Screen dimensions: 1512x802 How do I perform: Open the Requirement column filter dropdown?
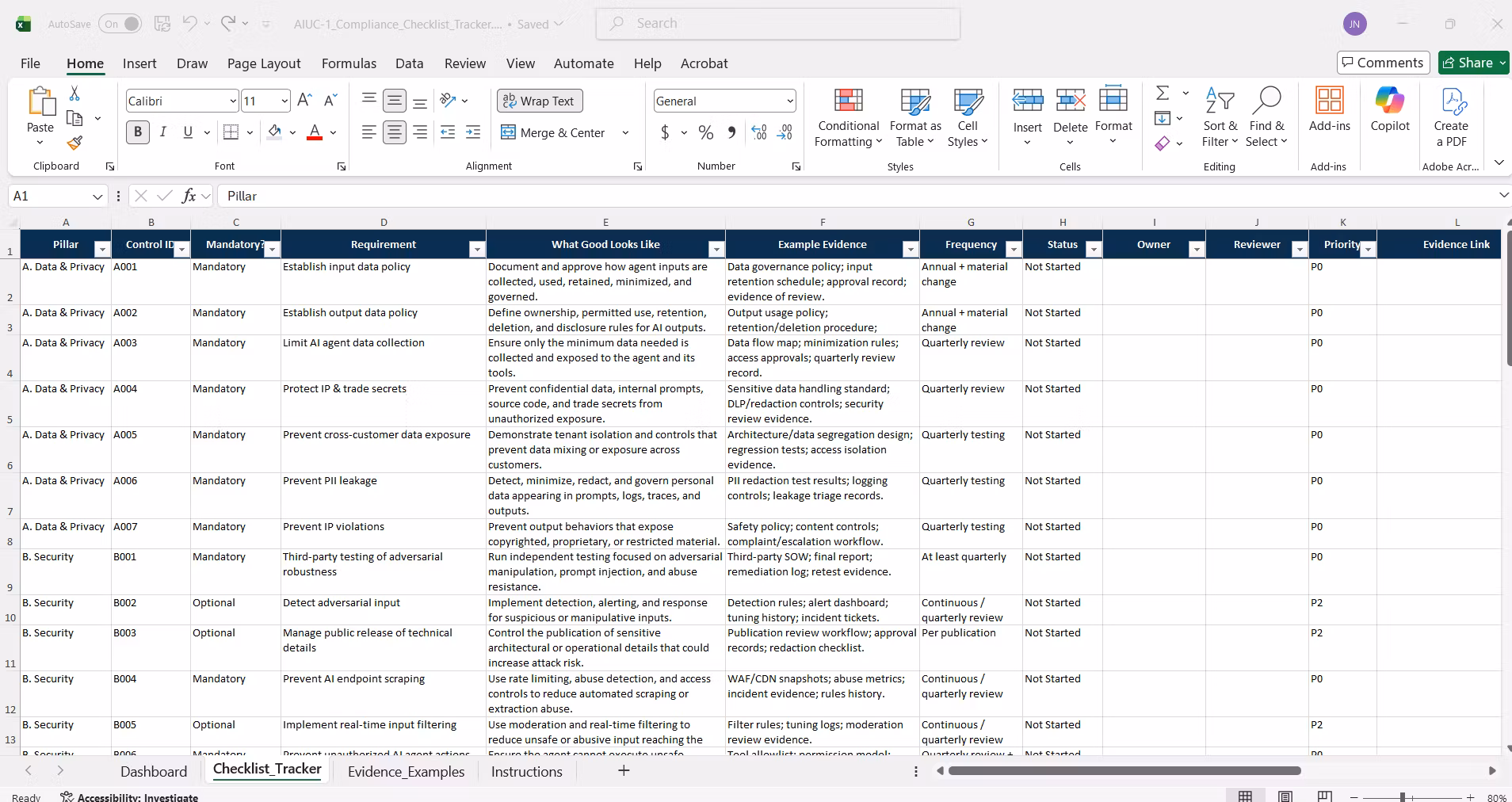pos(476,250)
